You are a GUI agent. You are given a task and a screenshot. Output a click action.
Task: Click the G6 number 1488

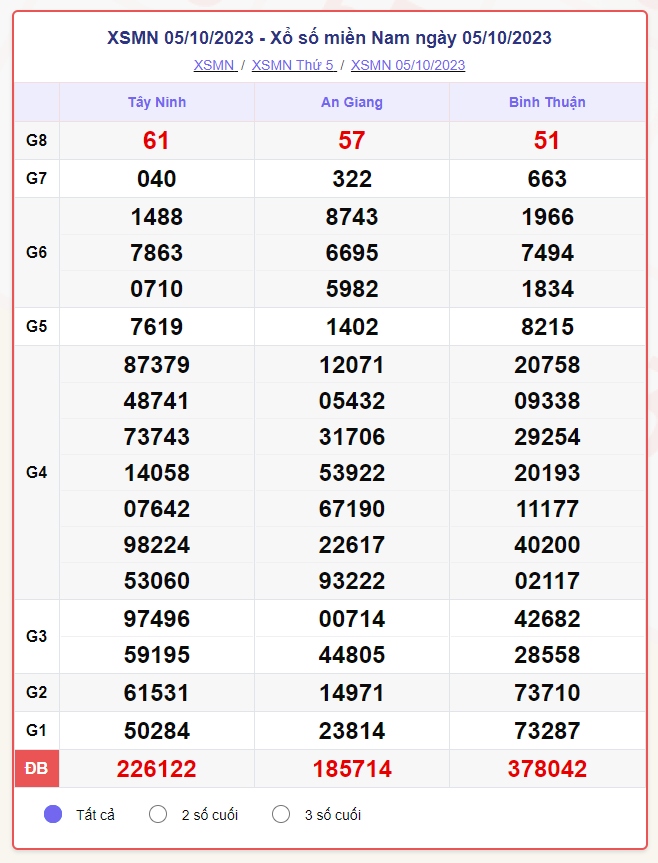(157, 217)
